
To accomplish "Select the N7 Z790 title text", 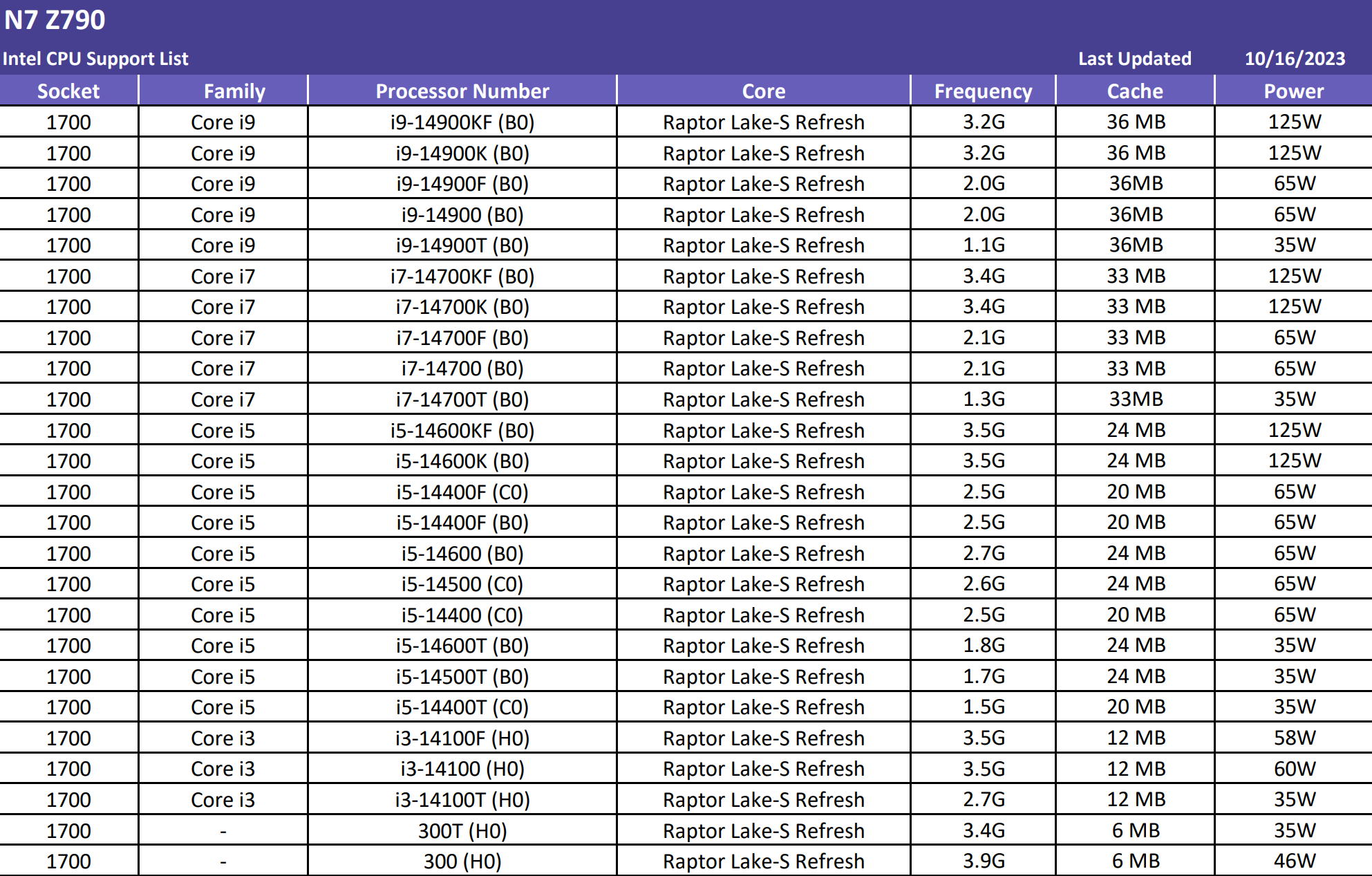I will pos(55,20).
